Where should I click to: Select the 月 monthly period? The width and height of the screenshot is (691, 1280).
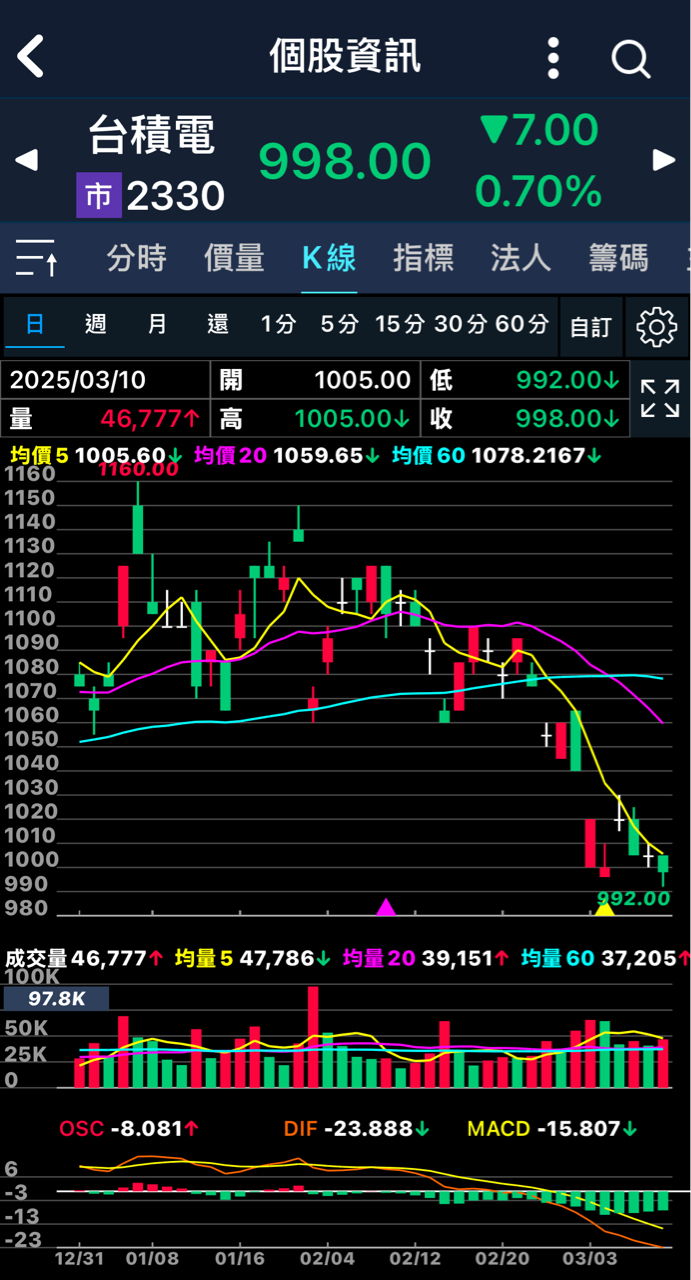click(x=157, y=324)
